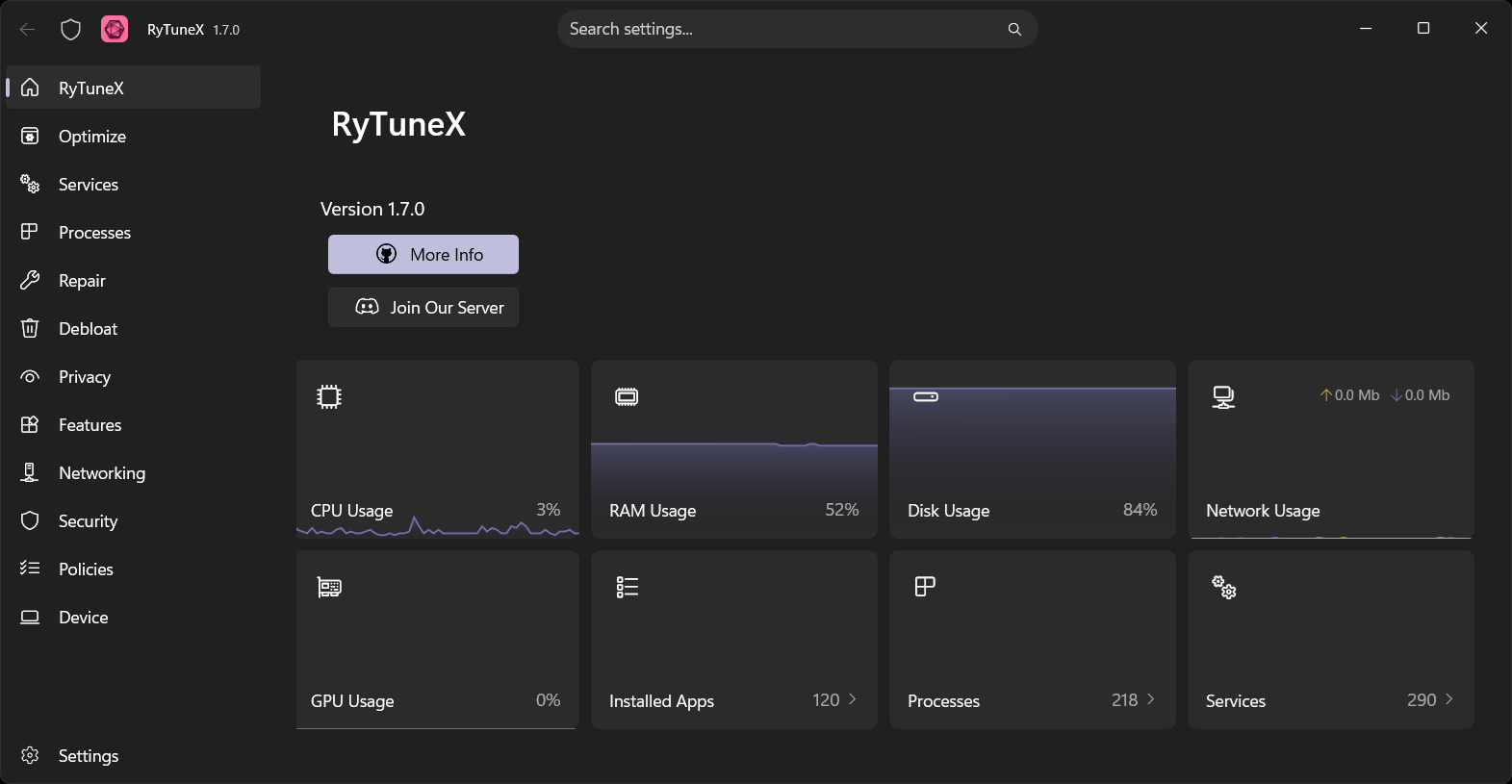The height and width of the screenshot is (784, 1512).
Task: Click the Policies checklist icon
Action: click(x=30, y=569)
